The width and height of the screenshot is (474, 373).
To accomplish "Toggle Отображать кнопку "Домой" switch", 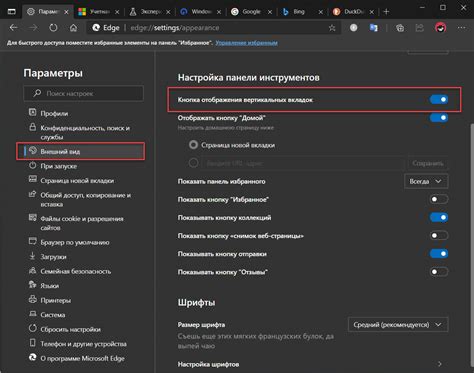I will (x=439, y=117).
